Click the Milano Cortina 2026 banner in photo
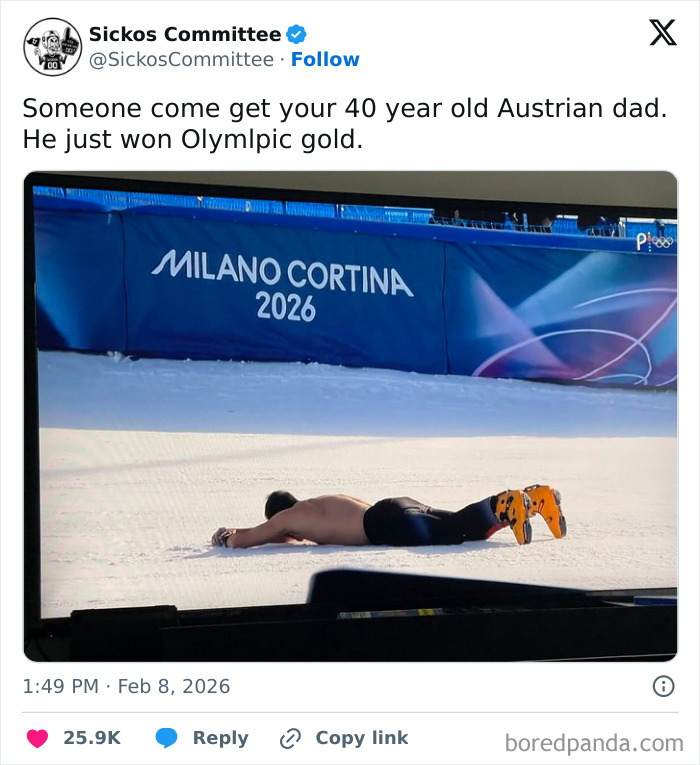Image resolution: width=700 pixels, height=765 pixels. pyautogui.click(x=283, y=285)
